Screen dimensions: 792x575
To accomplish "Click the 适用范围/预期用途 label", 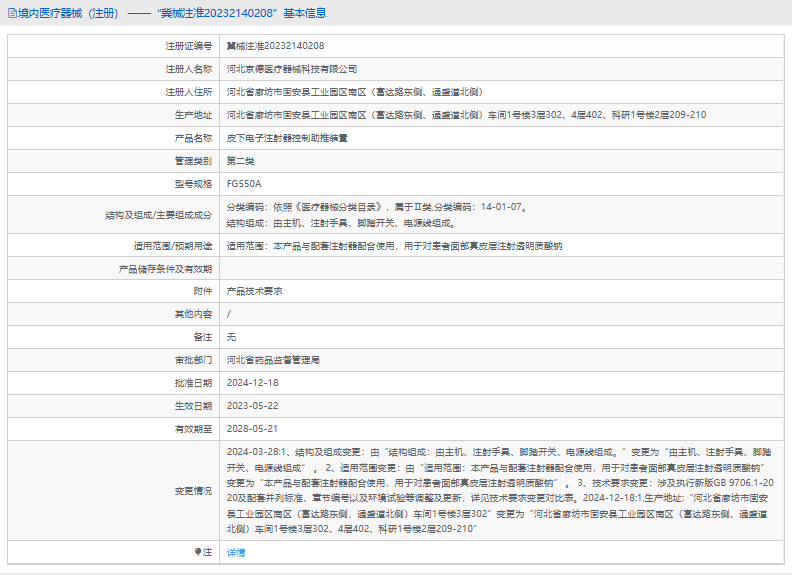I will click(173, 246).
